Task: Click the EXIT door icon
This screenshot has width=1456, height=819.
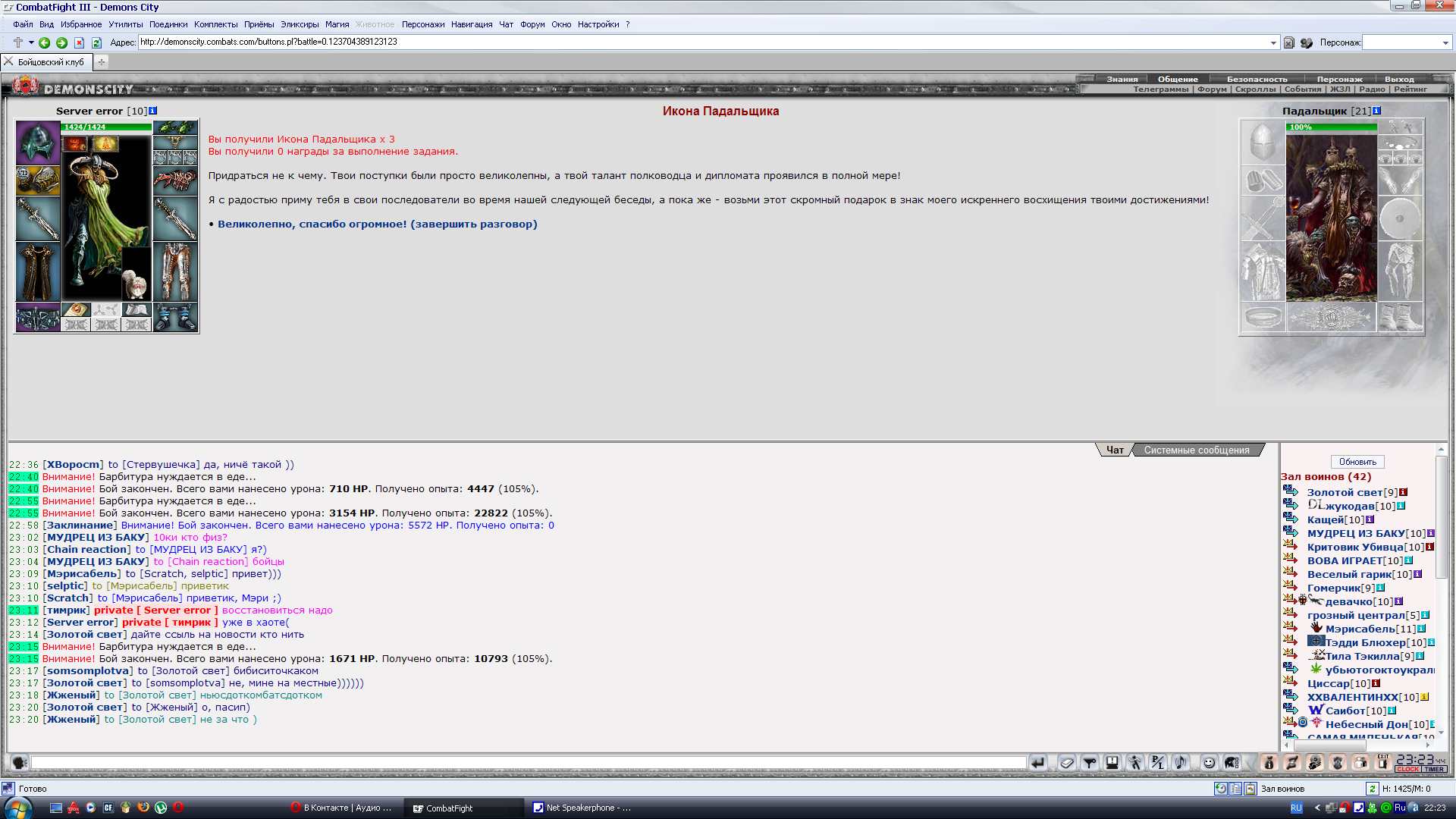Action: click(x=1383, y=763)
